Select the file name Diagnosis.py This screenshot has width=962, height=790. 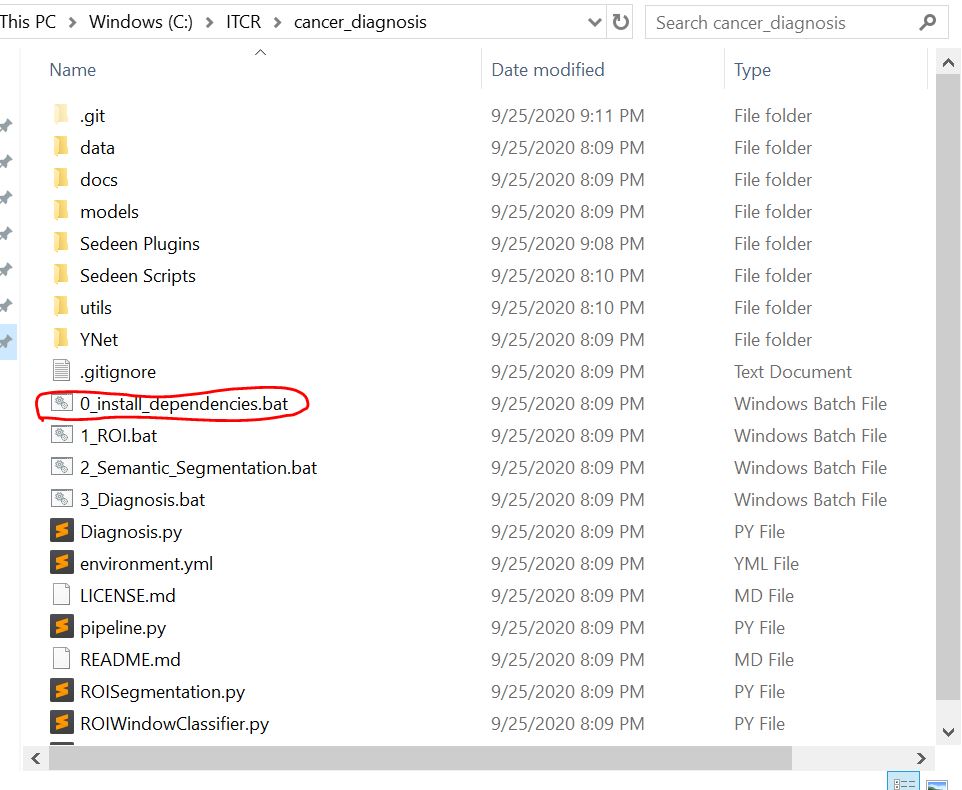coord(131,532)
